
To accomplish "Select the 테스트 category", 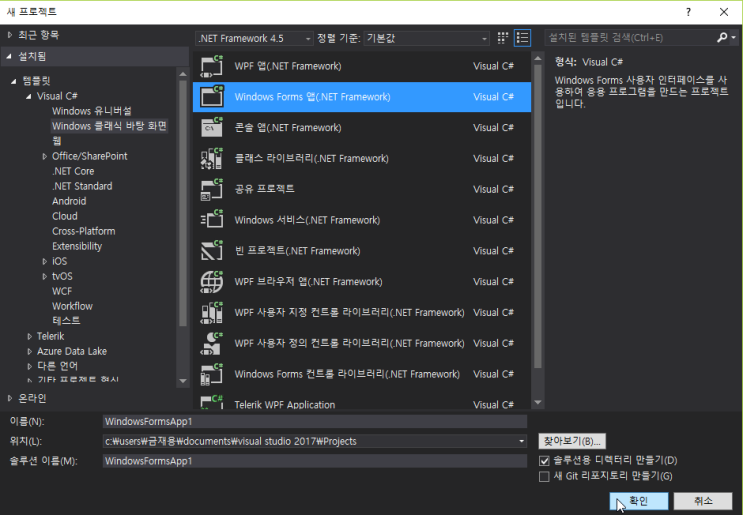I will tap(66, 321).
